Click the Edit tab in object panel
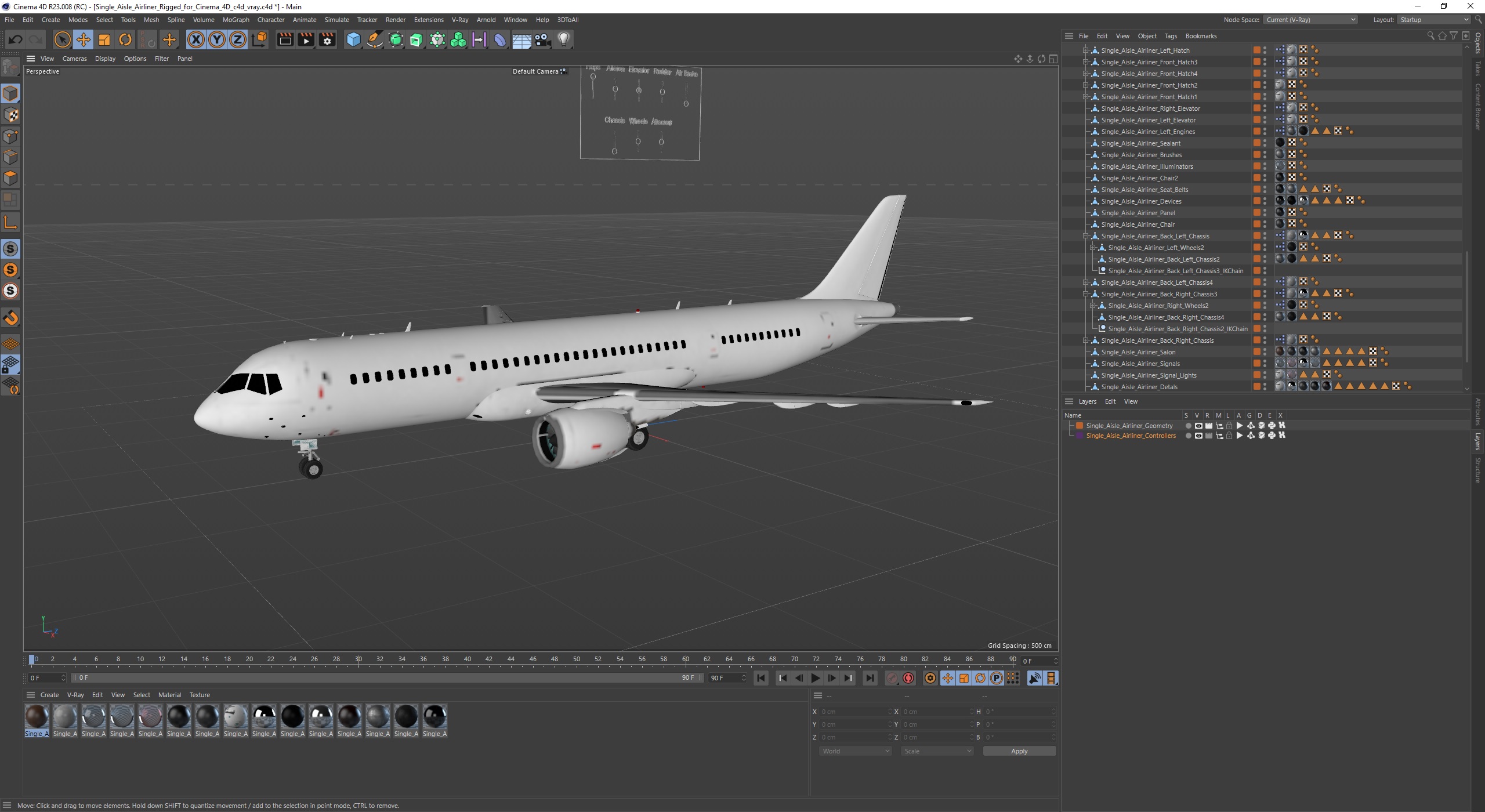 pos(1102,36)
